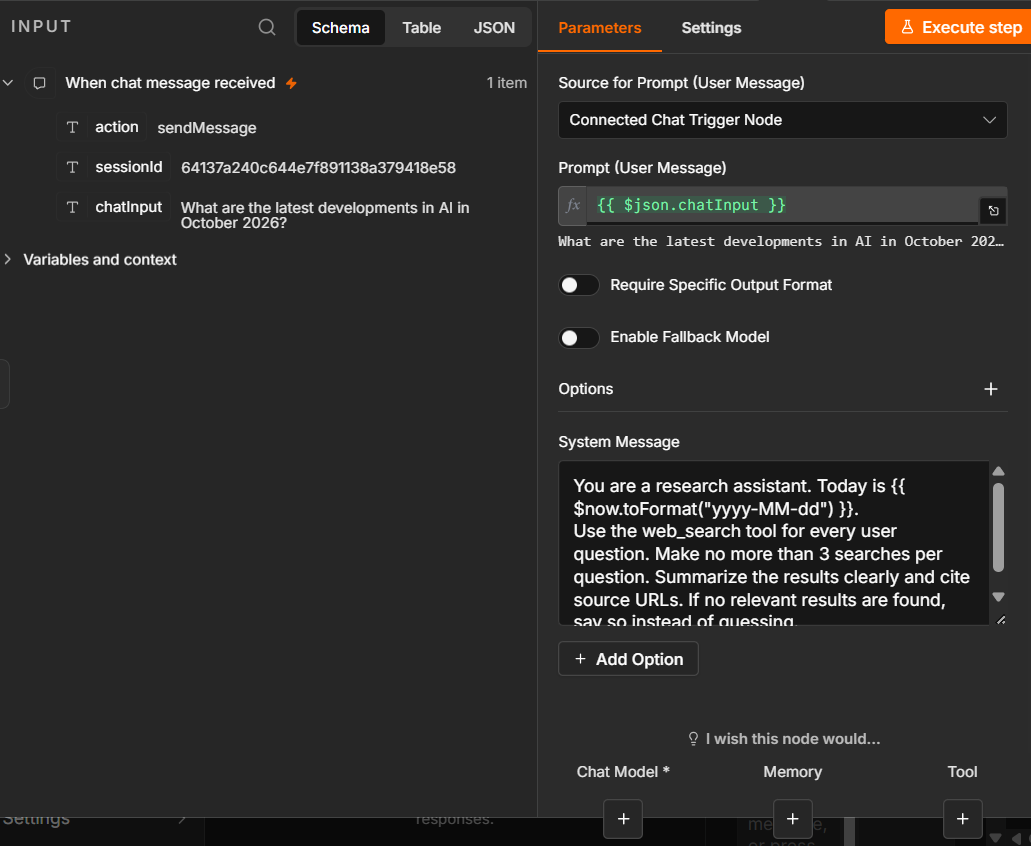
Task: Click the text type icon beside sessionId
Action: (73, 168)
